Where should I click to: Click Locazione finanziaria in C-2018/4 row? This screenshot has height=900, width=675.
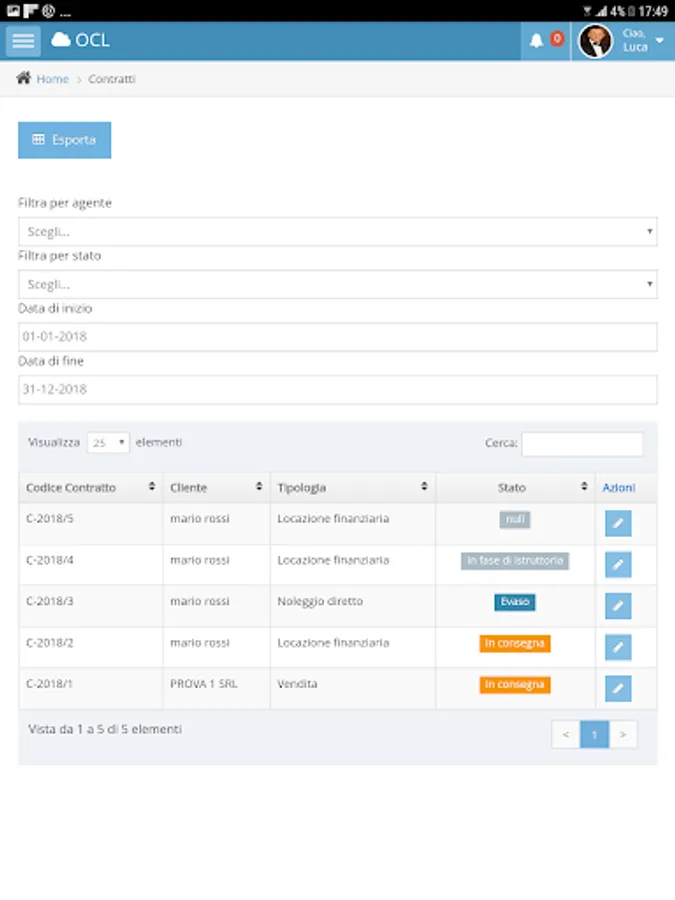333,560
